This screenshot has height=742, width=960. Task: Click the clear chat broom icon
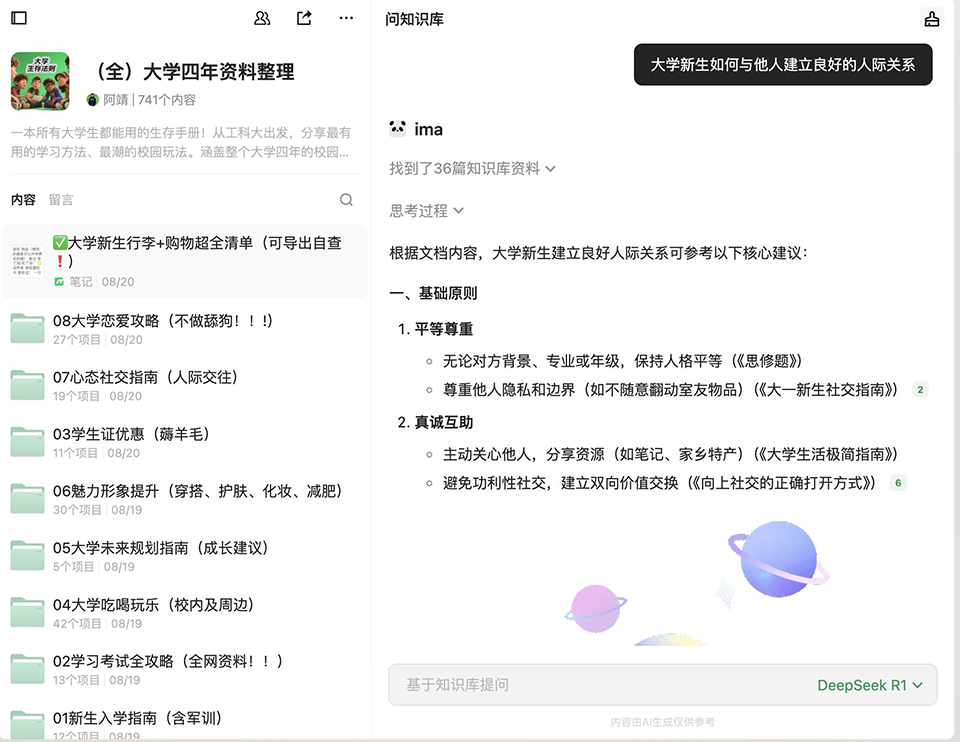(931, 19)
